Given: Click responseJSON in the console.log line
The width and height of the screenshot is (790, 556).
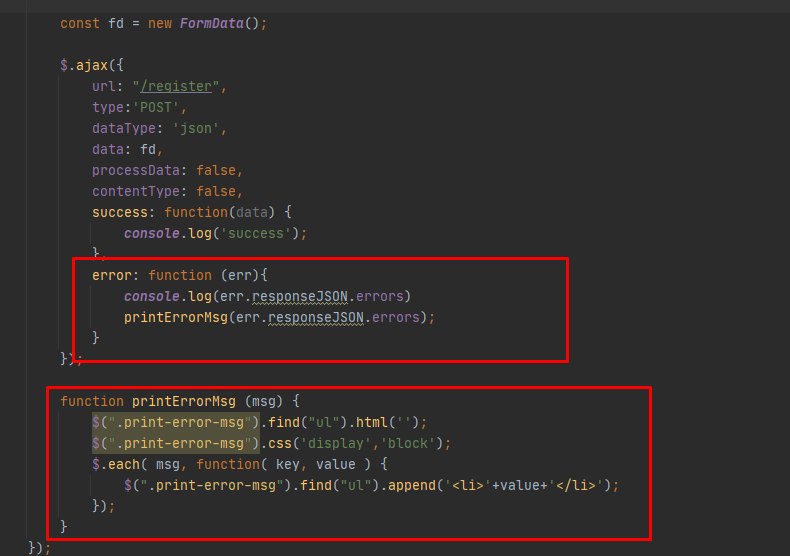Looking at the screenshot, I should click(300, 297).
